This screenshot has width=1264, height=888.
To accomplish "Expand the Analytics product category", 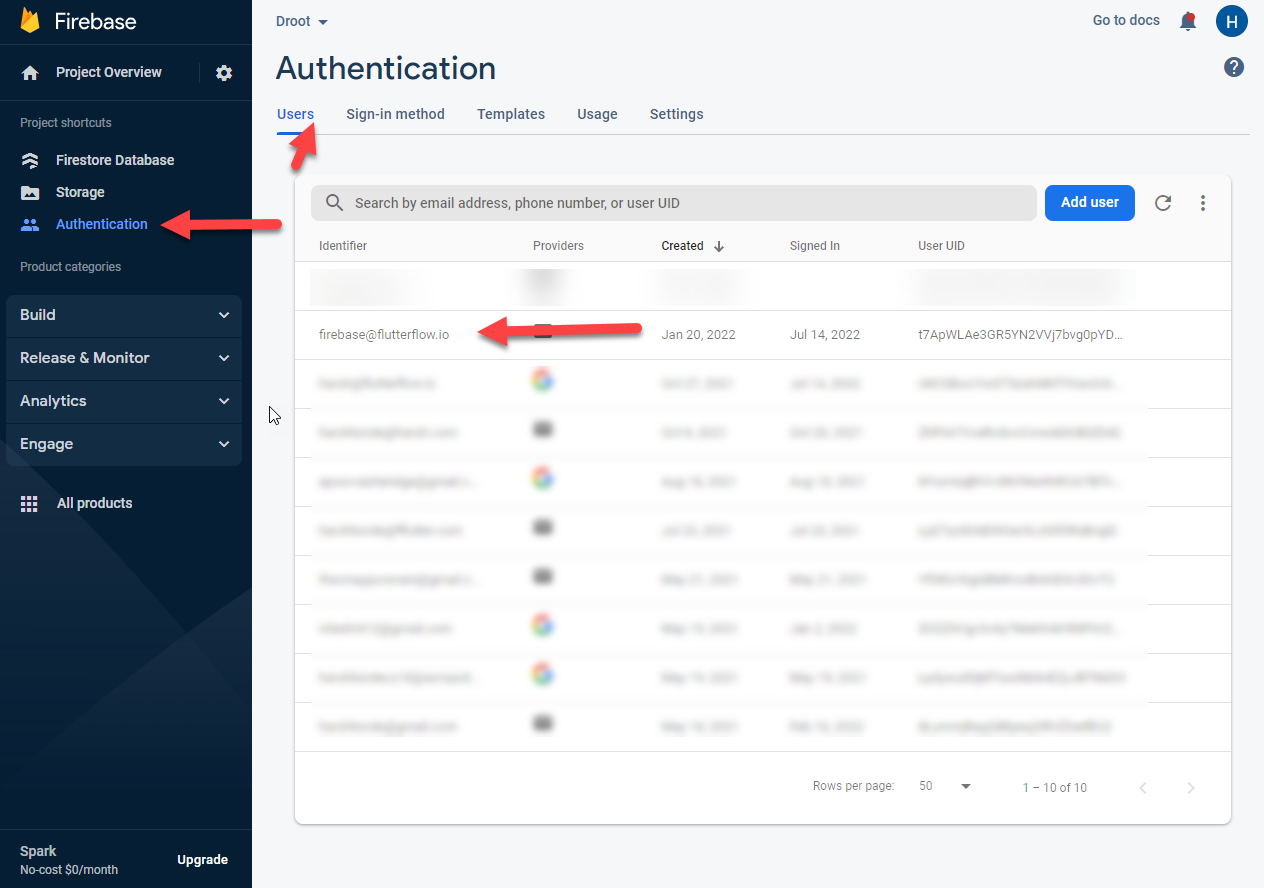I will pyautogui.click(x=124, y=401).
